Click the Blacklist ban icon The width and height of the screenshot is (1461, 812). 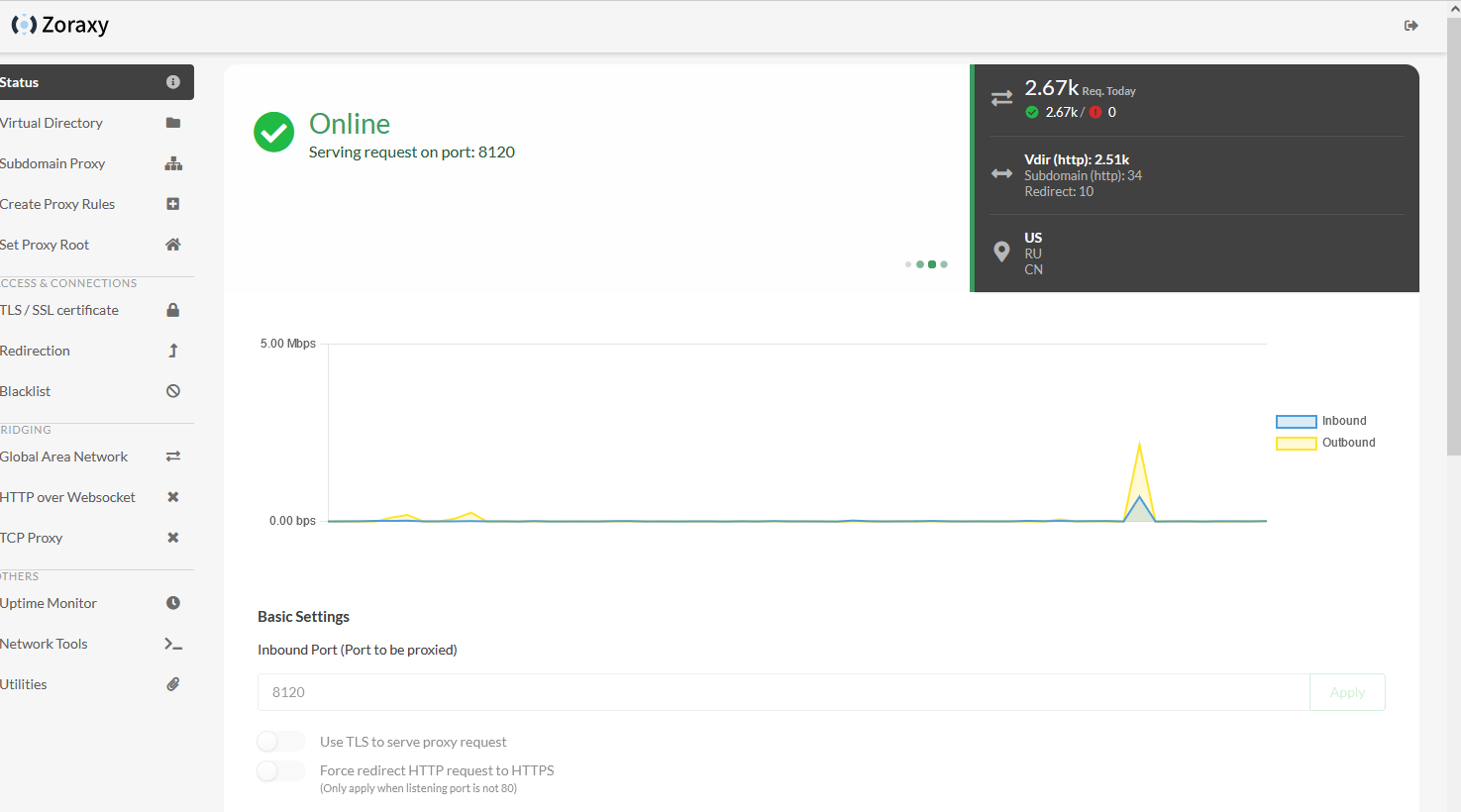(173, 391)
